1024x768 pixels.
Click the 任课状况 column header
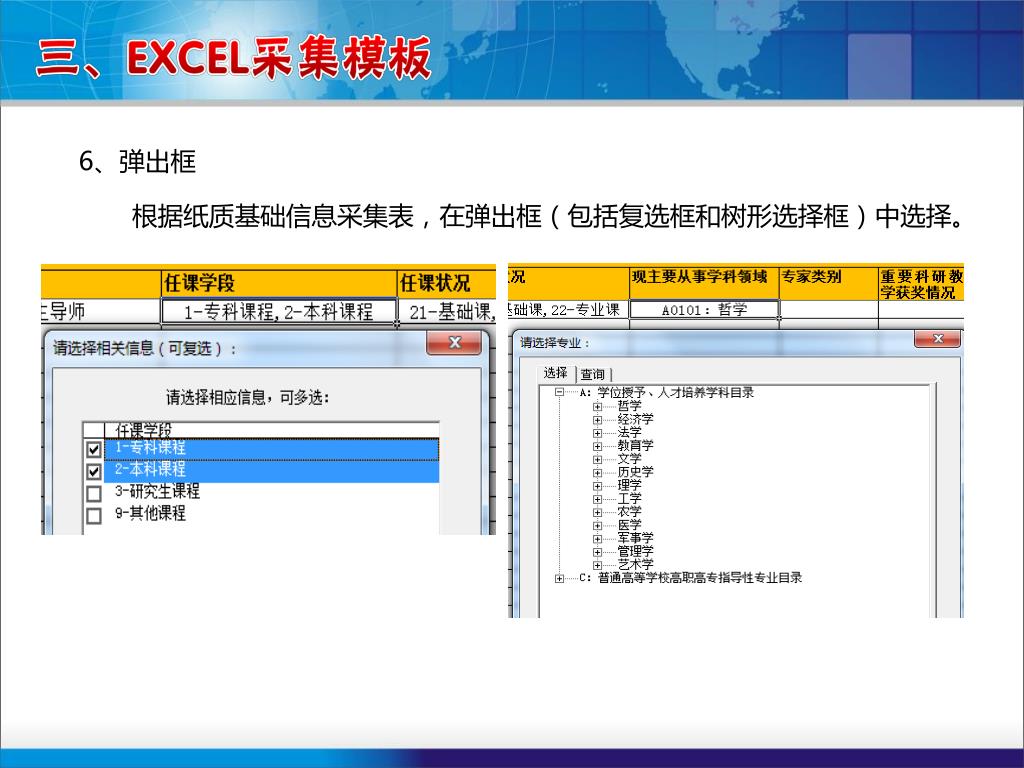(x=447, y=283)
